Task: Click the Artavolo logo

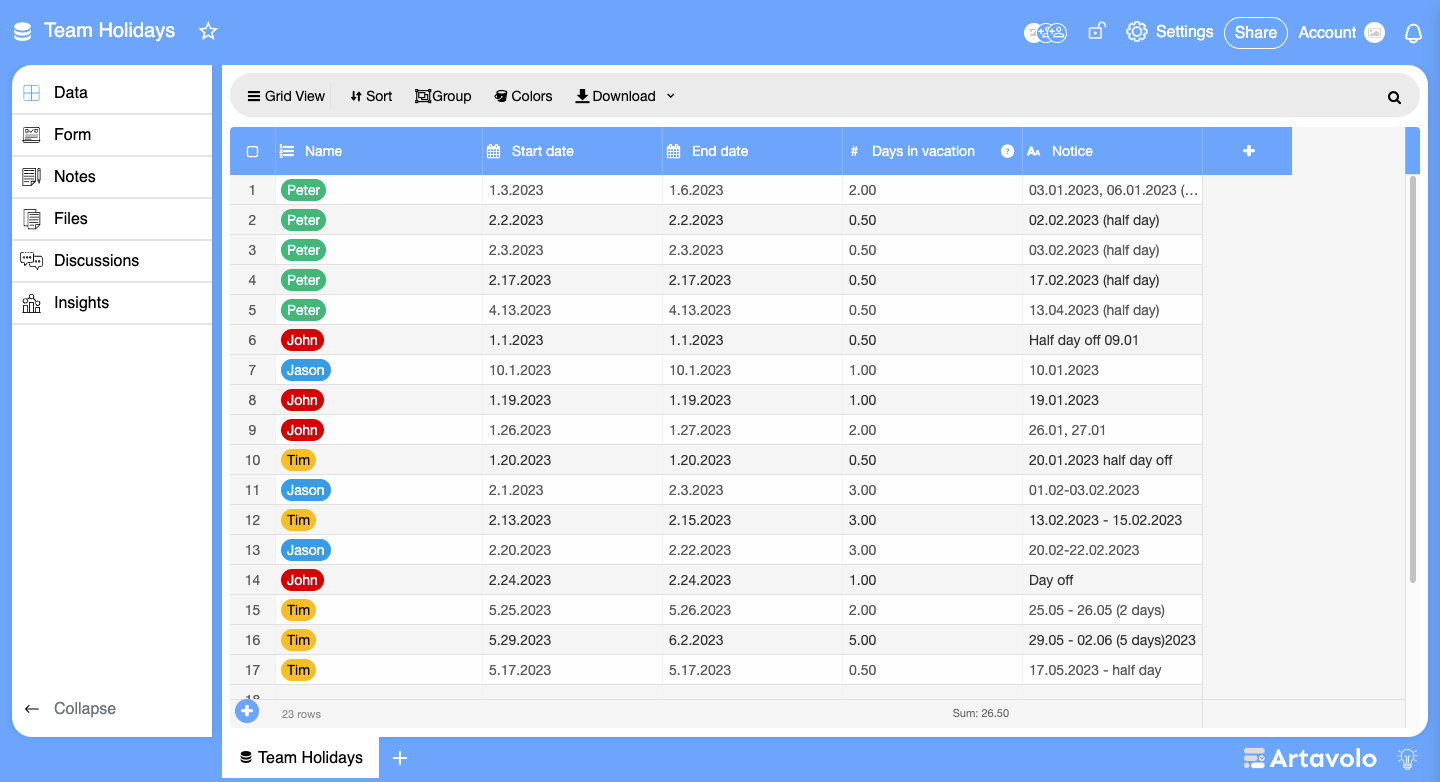Action: 1310,758
